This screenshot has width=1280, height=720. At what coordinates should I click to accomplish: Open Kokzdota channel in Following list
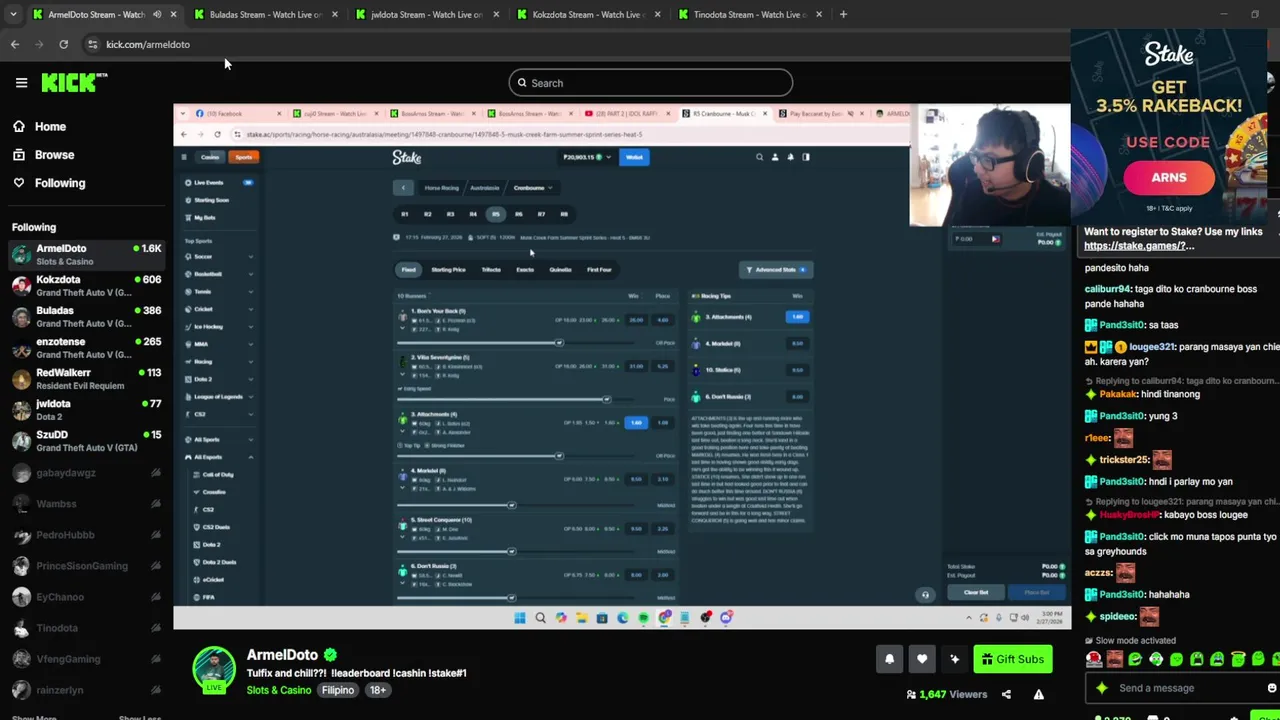[x=86, y=285]
